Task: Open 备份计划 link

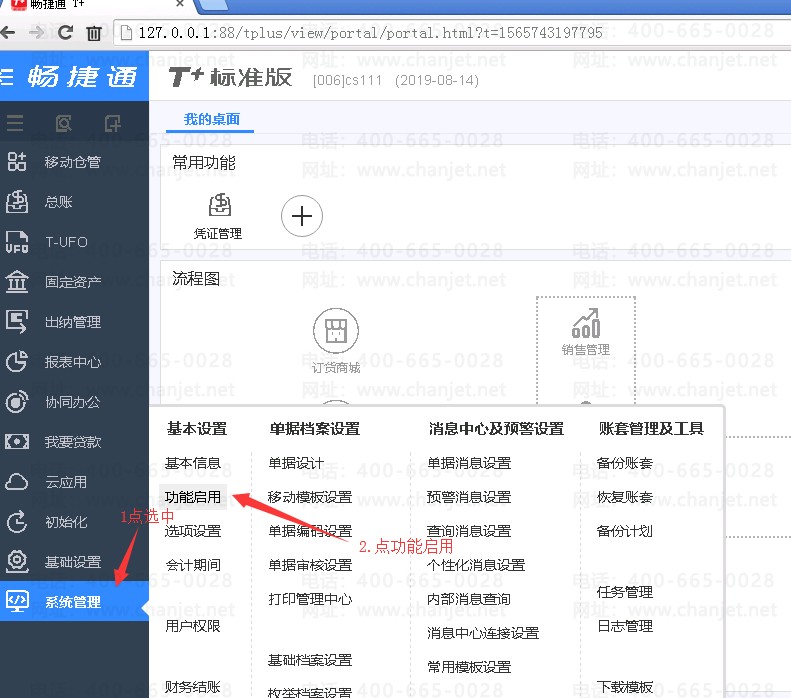Action: pos(625,531)
